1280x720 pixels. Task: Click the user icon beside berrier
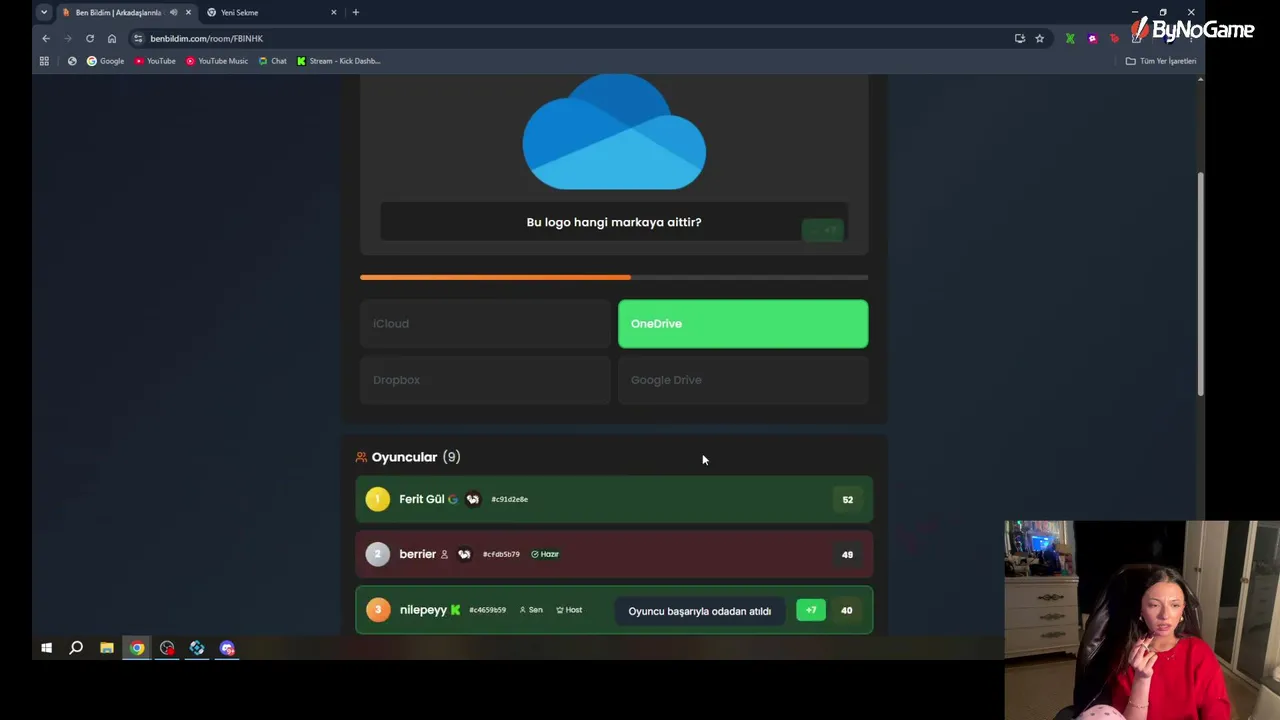coord(444,554)
